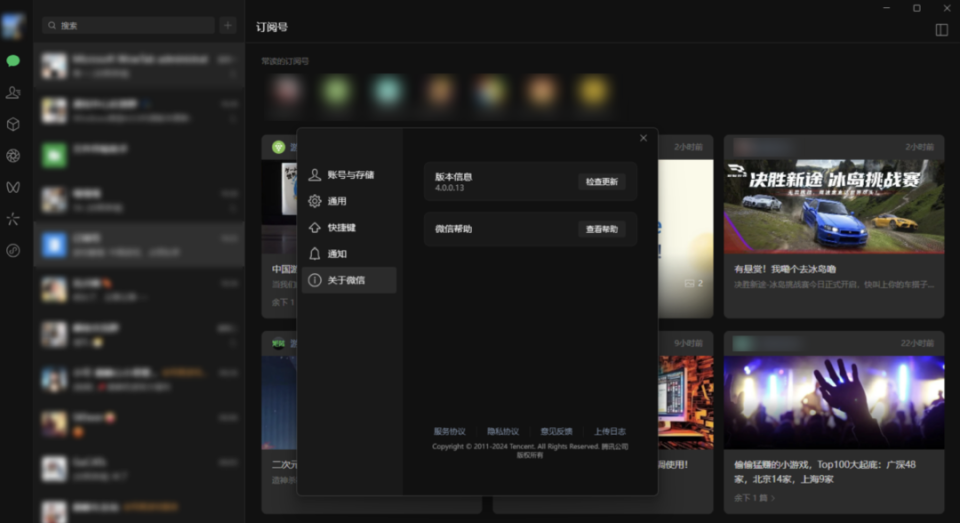Open the Favorites cube icon in the sidebar
Viewport: 960px width, 523px height.
[x=13, y=124]
